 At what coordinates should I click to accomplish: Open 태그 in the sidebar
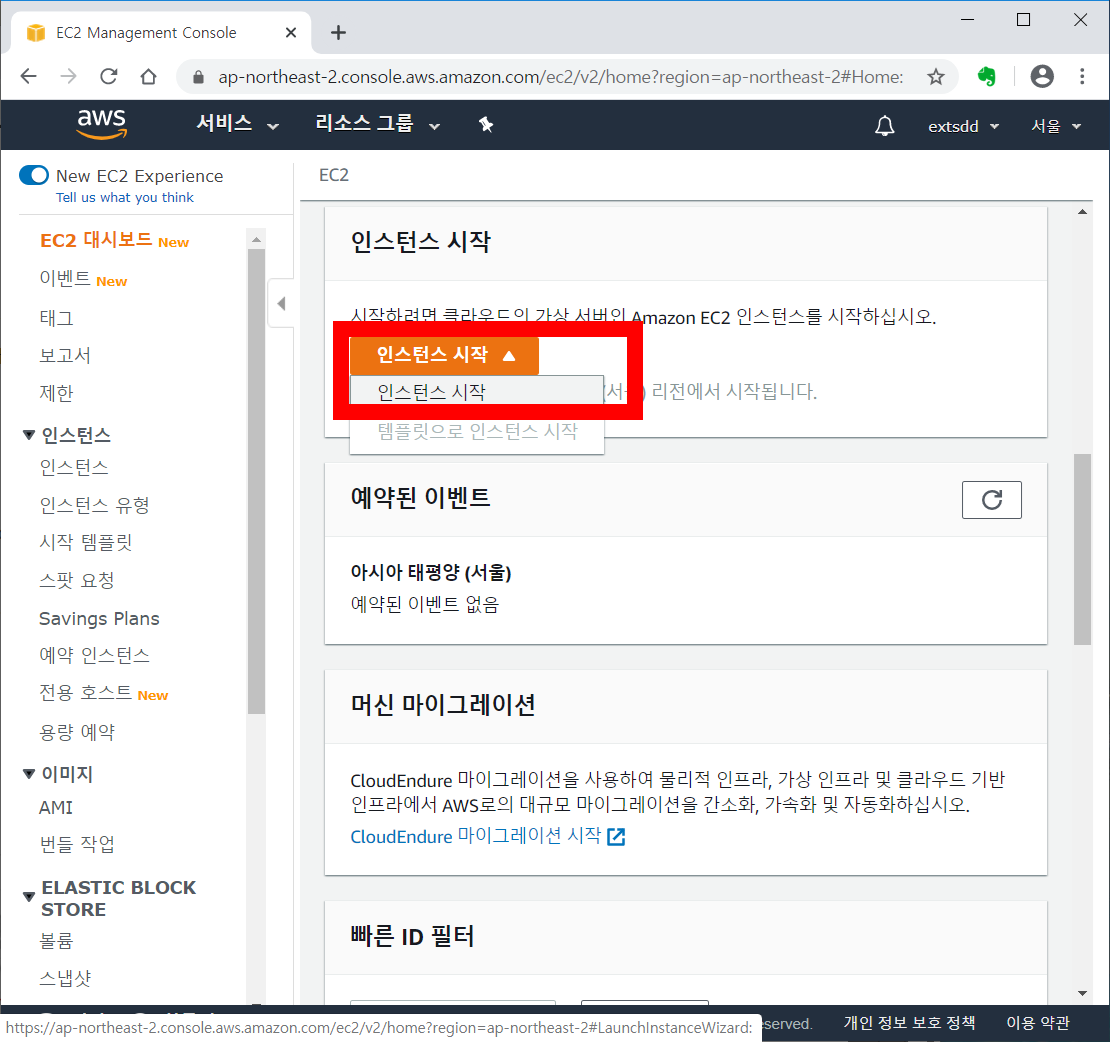(57, 318)
